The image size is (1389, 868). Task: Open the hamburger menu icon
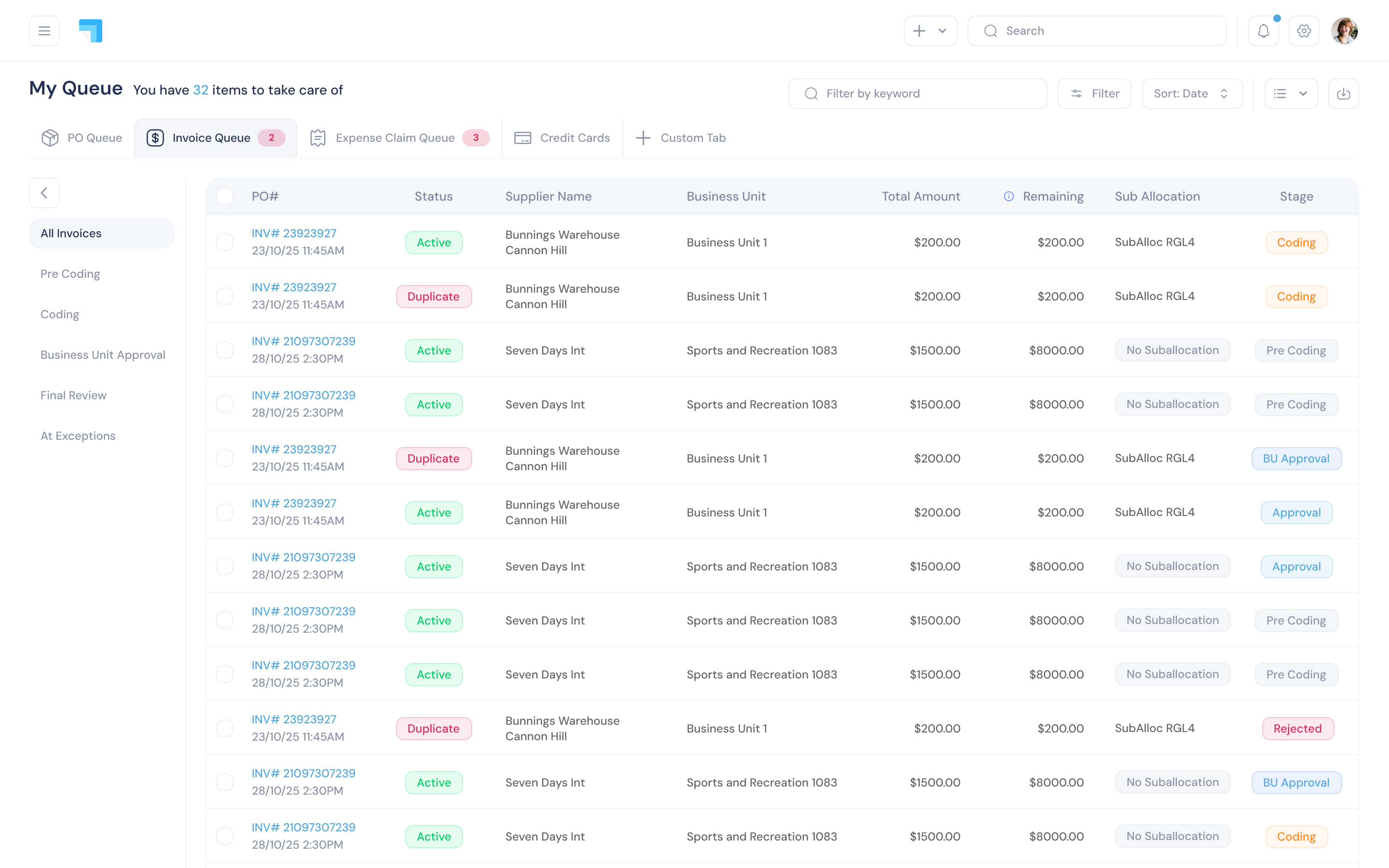pos(44,31)
